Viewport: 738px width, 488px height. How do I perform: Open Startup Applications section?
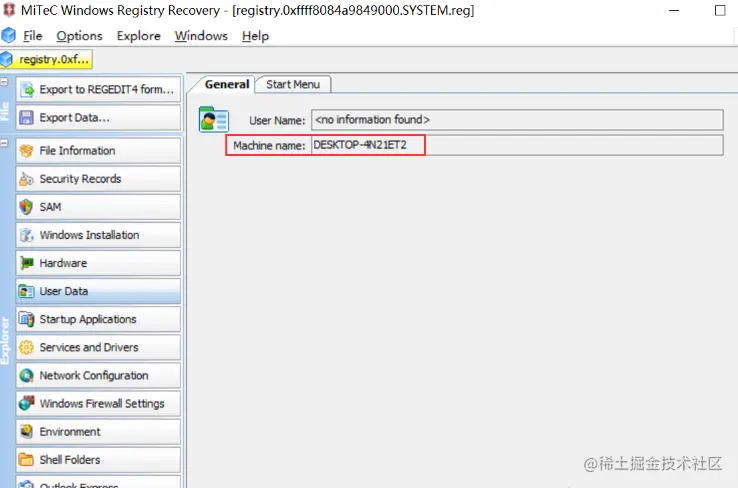tap(98, 320)
